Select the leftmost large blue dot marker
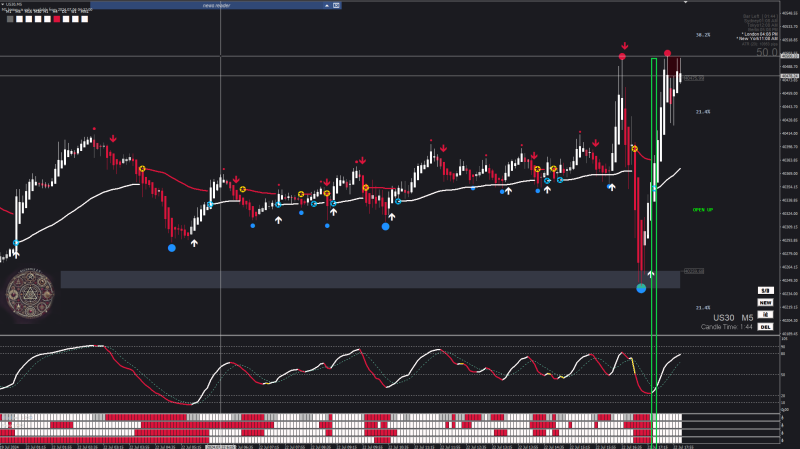 172,248
